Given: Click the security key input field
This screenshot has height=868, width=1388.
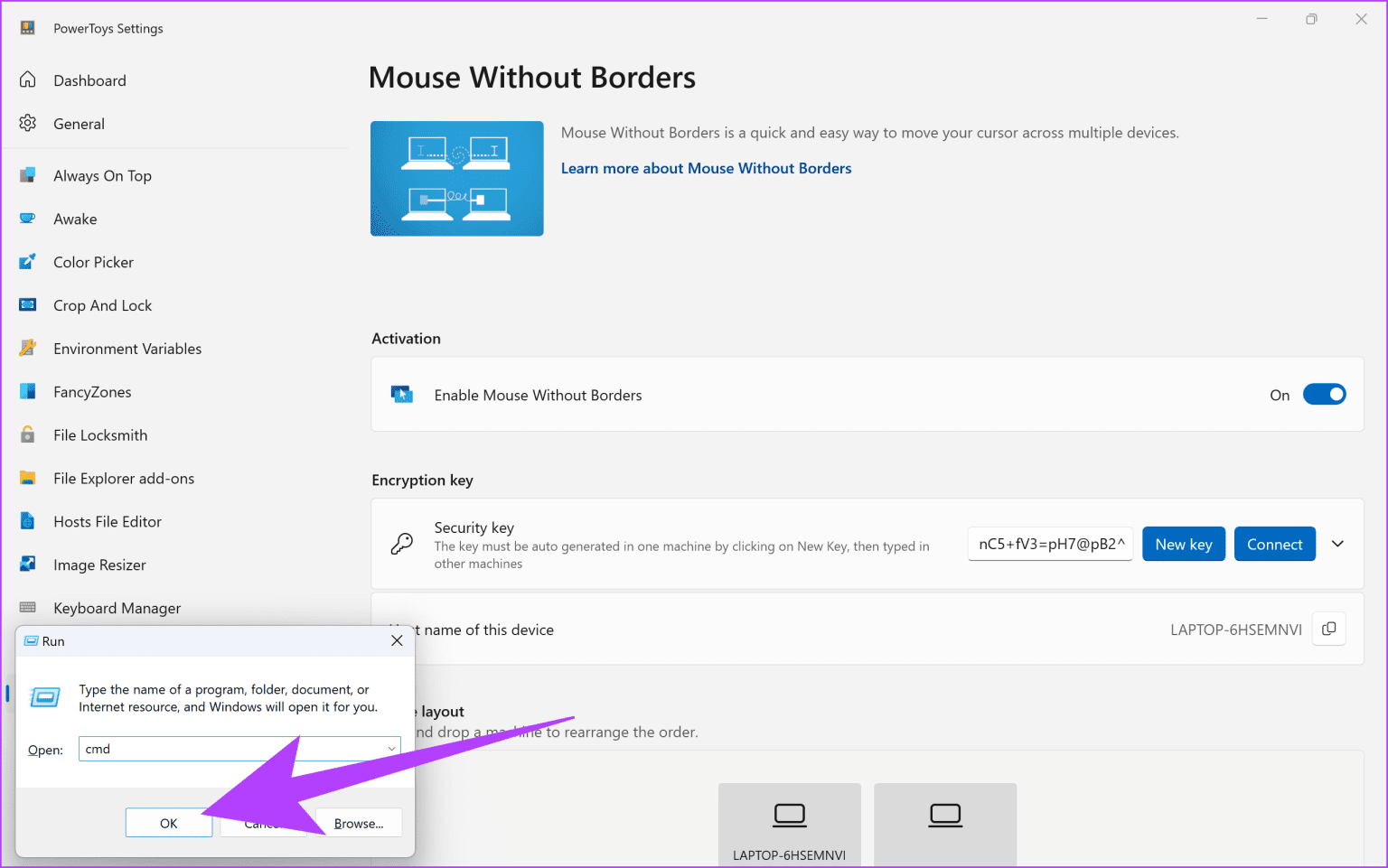Looking at the screenshot, I should (1050, 544).
